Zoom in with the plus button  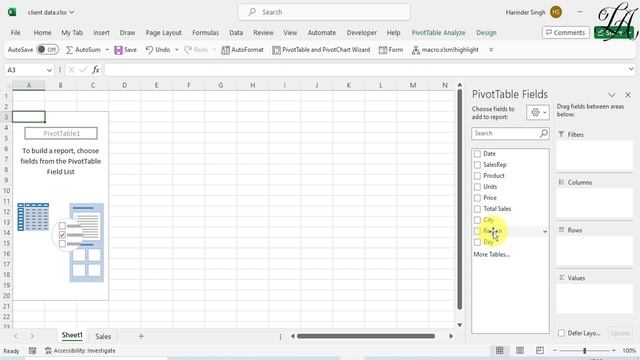(613, 350)
